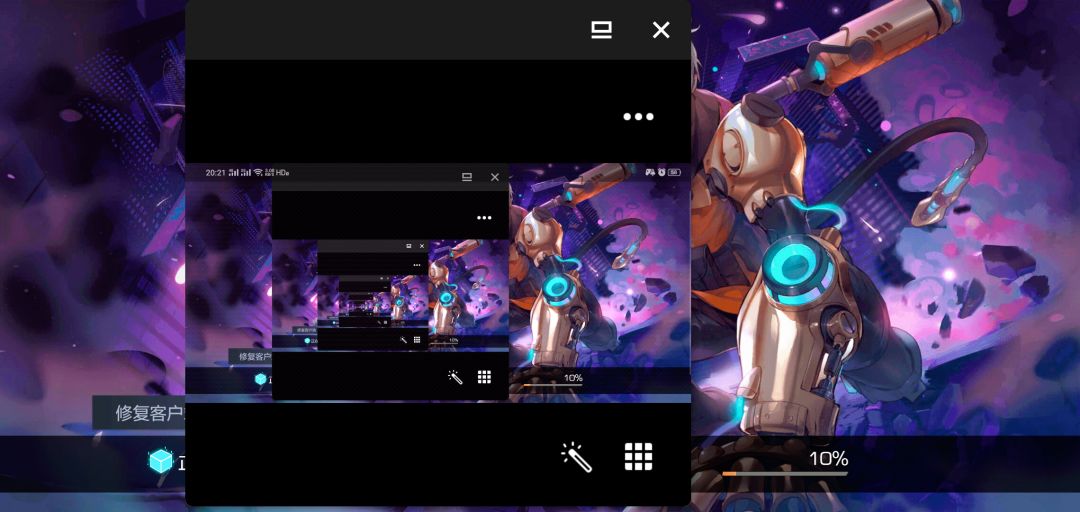Open the large three-dot more options menu
The height and width of the screenshot is (512, 1080).
click(638, 116)
